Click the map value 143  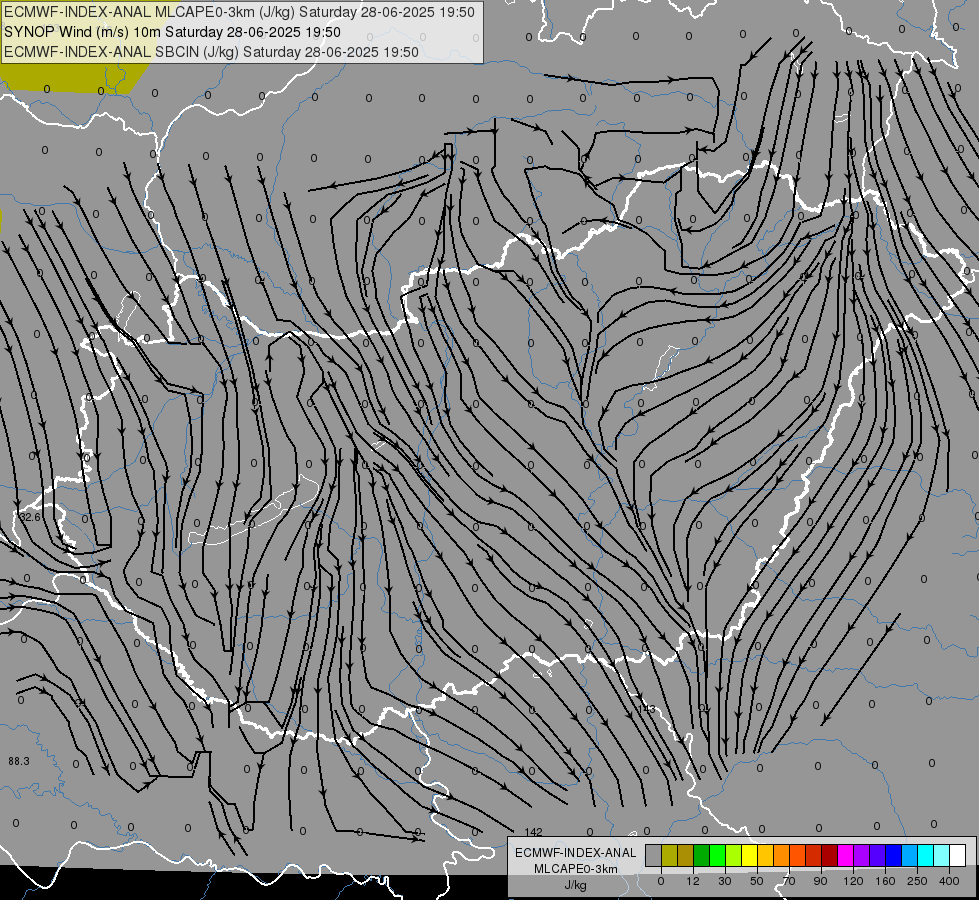coord(647,709)
